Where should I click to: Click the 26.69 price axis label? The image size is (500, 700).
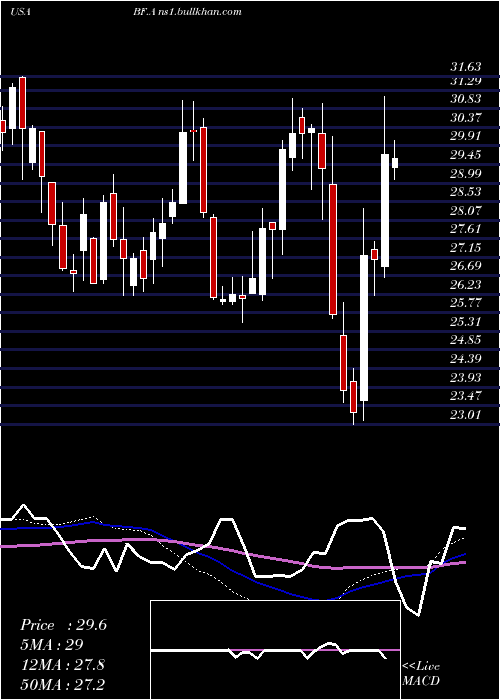(466, 266)
